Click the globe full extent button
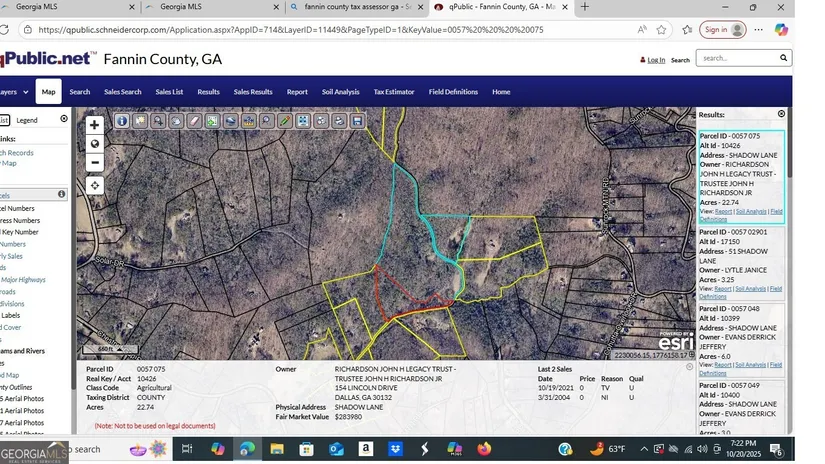The width and height of the screenshot is (825, 464). pos(95,144)
